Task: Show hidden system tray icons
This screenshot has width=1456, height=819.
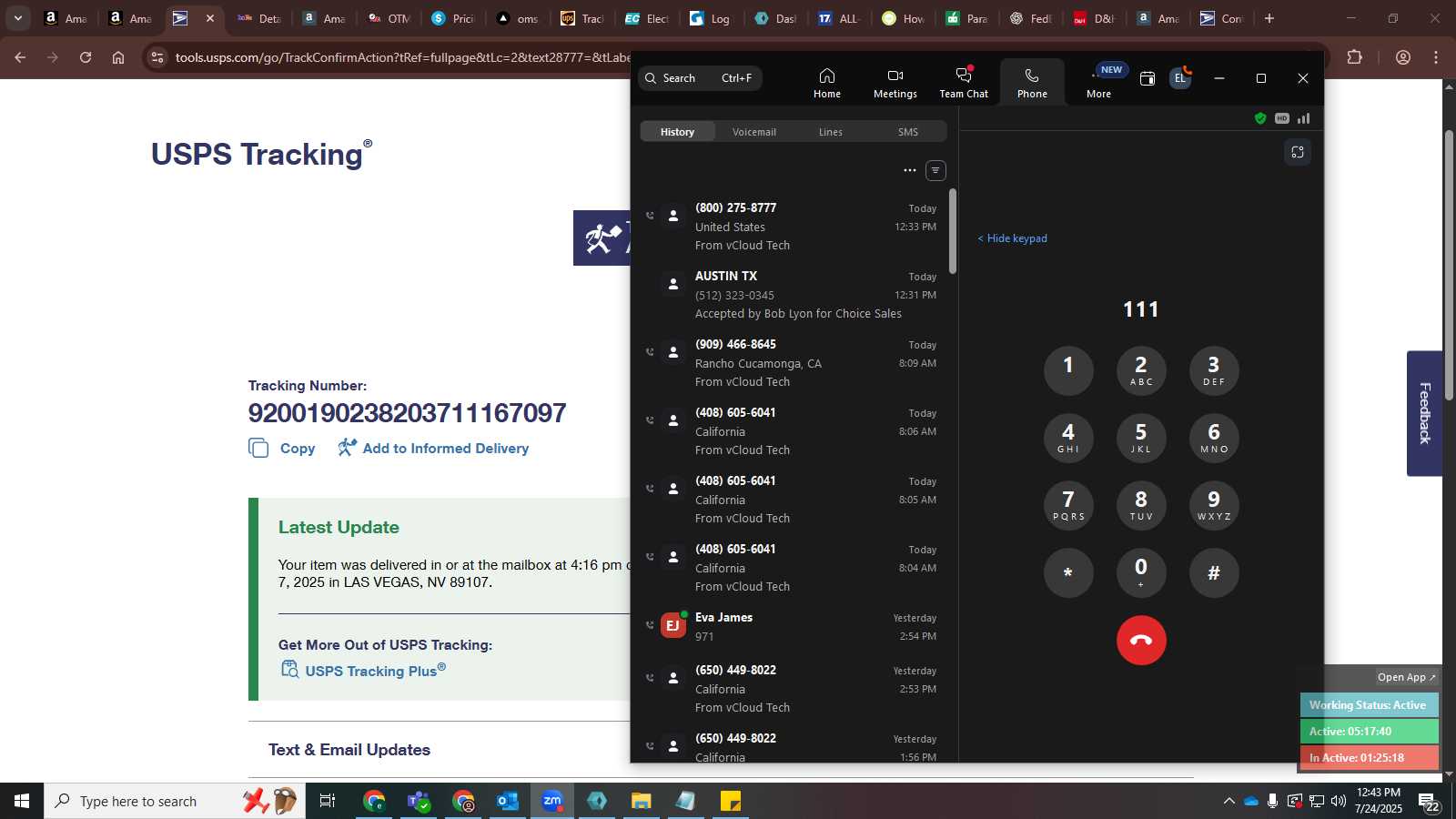Action: tap(1228, 801)
